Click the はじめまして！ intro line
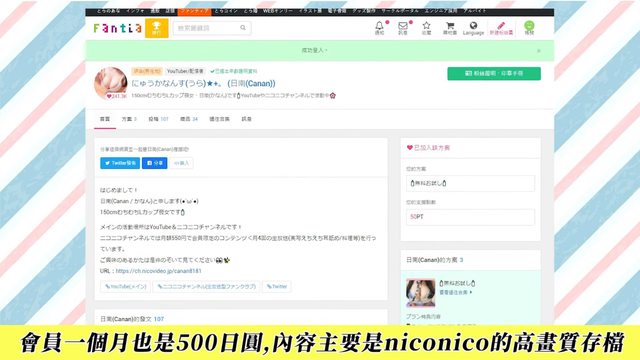This screenshot has width=640, height=360. tap(119, 190)
